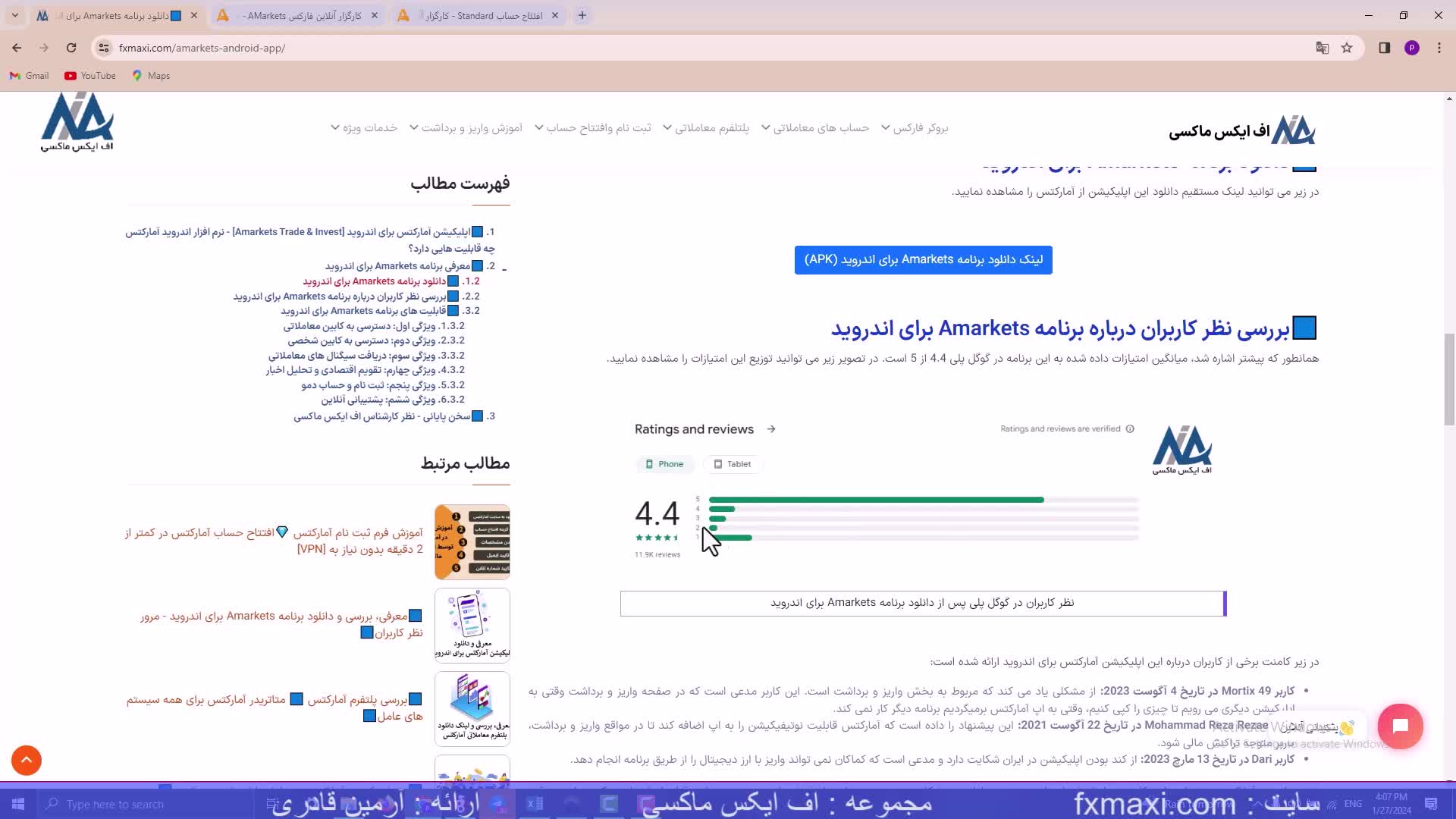Open the YouTube bookmark
The image size is (1456, 819).
coord(90,76)
